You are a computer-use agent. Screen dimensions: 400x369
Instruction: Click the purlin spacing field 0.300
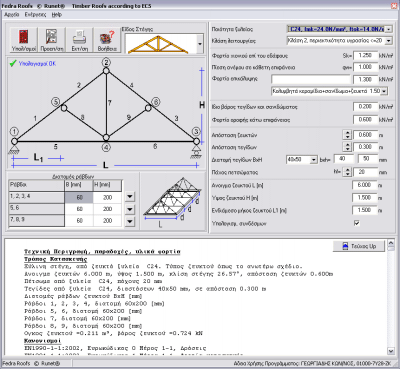(365, 147)
